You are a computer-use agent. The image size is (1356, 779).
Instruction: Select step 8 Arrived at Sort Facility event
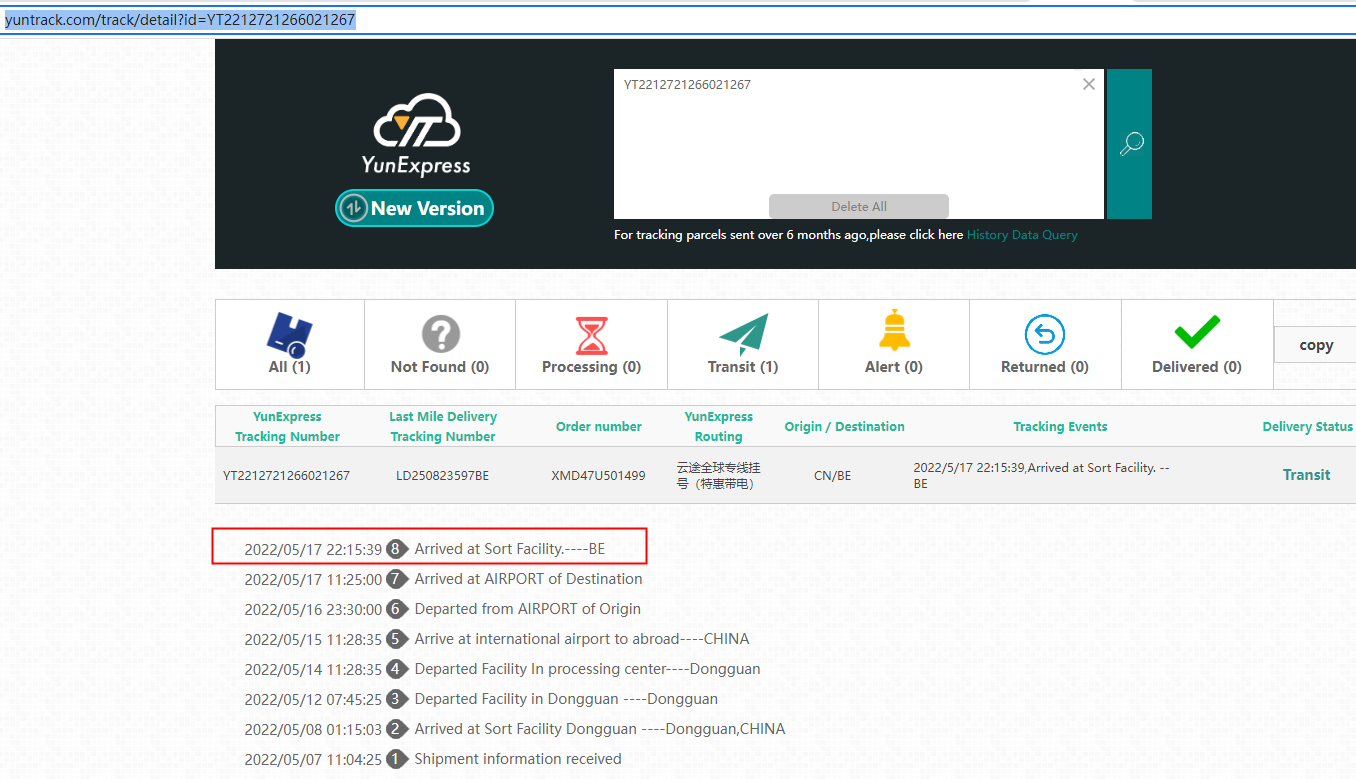point(509,549)
